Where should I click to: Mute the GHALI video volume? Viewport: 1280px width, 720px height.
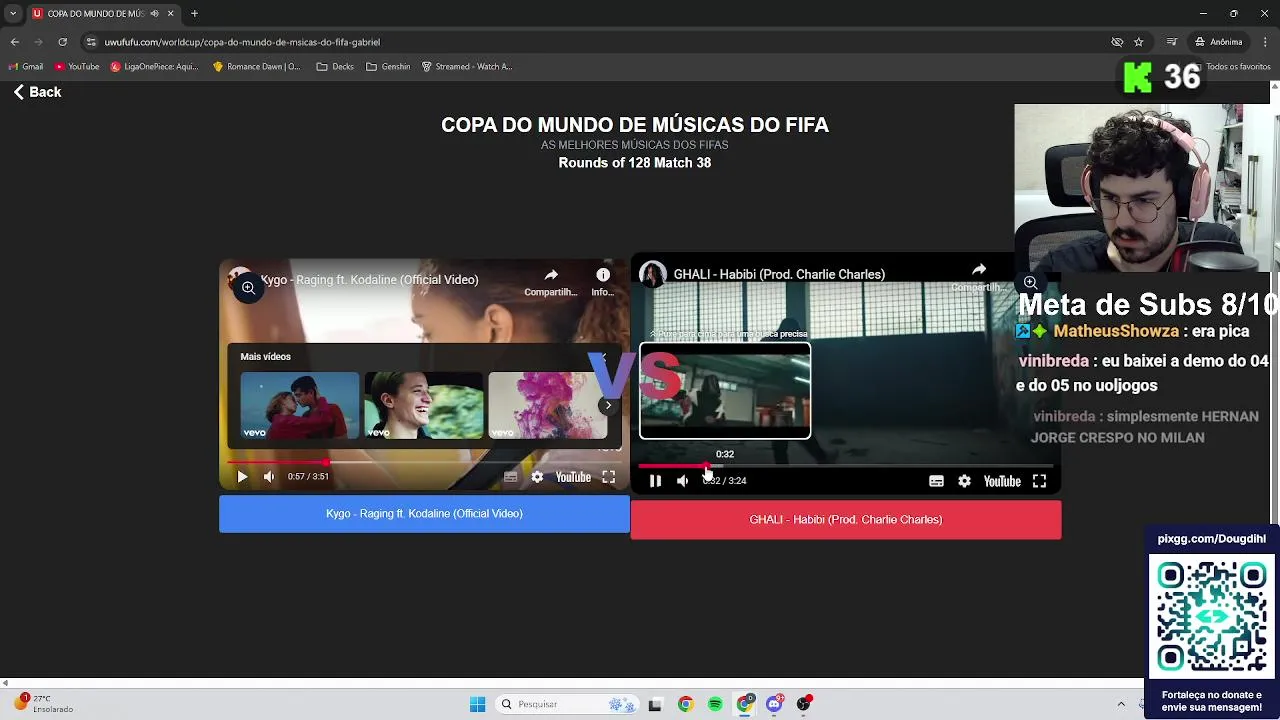[682, 481]
